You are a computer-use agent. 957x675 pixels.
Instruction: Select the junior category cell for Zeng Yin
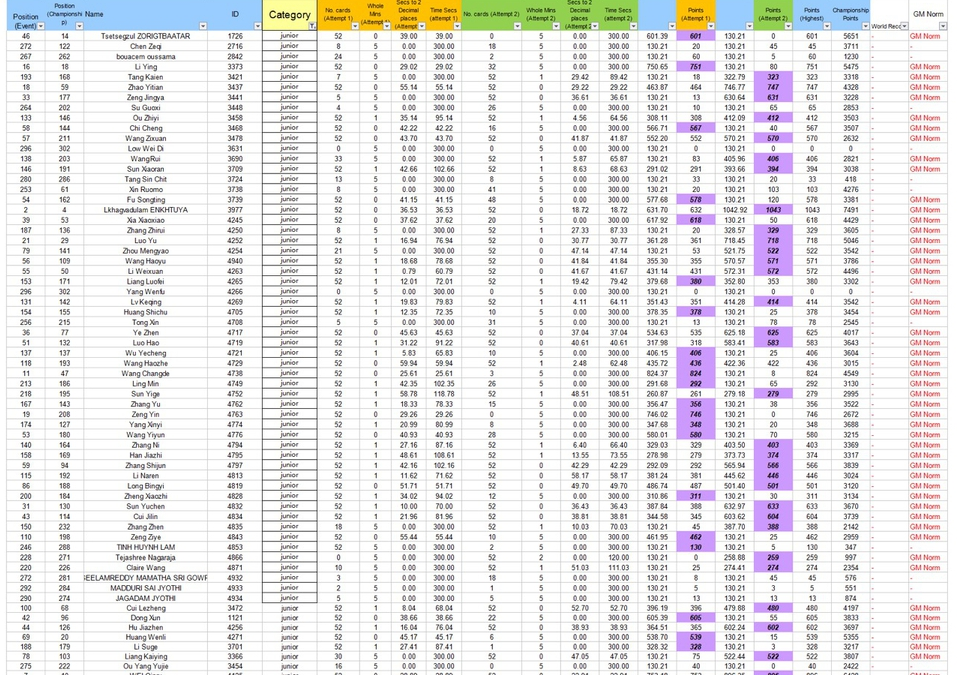click(289, 414)
